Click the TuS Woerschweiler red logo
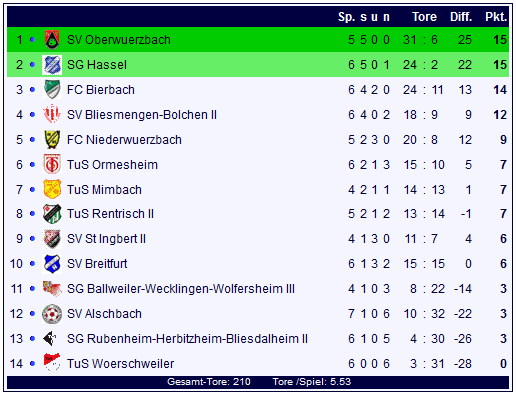Viewport: 516px width, 397px height. 52,363
